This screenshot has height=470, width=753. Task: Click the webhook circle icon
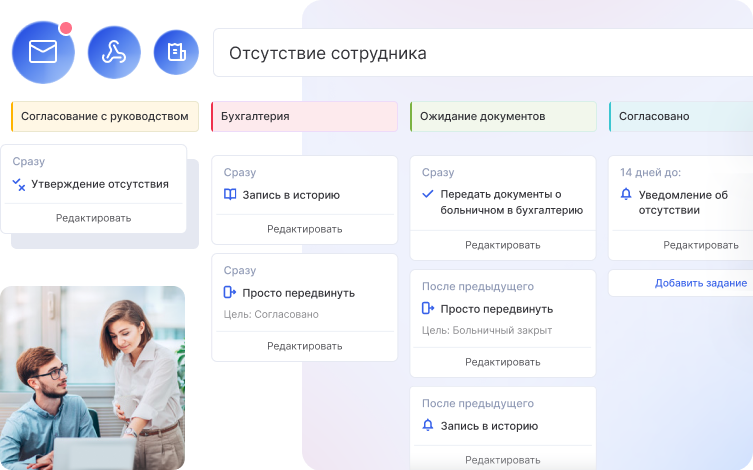click(114, 52)
